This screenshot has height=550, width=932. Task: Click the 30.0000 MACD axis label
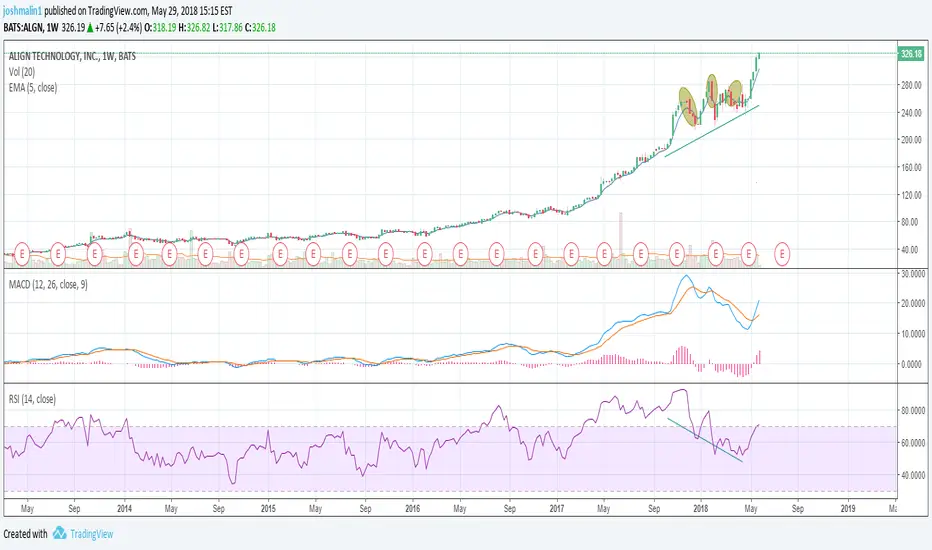pos(912,274)
